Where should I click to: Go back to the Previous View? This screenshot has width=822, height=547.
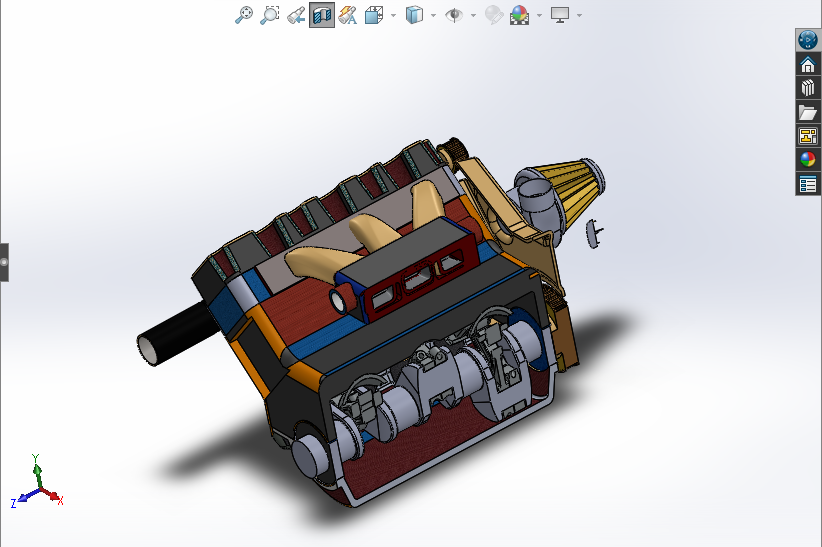[x=296, y=15]
